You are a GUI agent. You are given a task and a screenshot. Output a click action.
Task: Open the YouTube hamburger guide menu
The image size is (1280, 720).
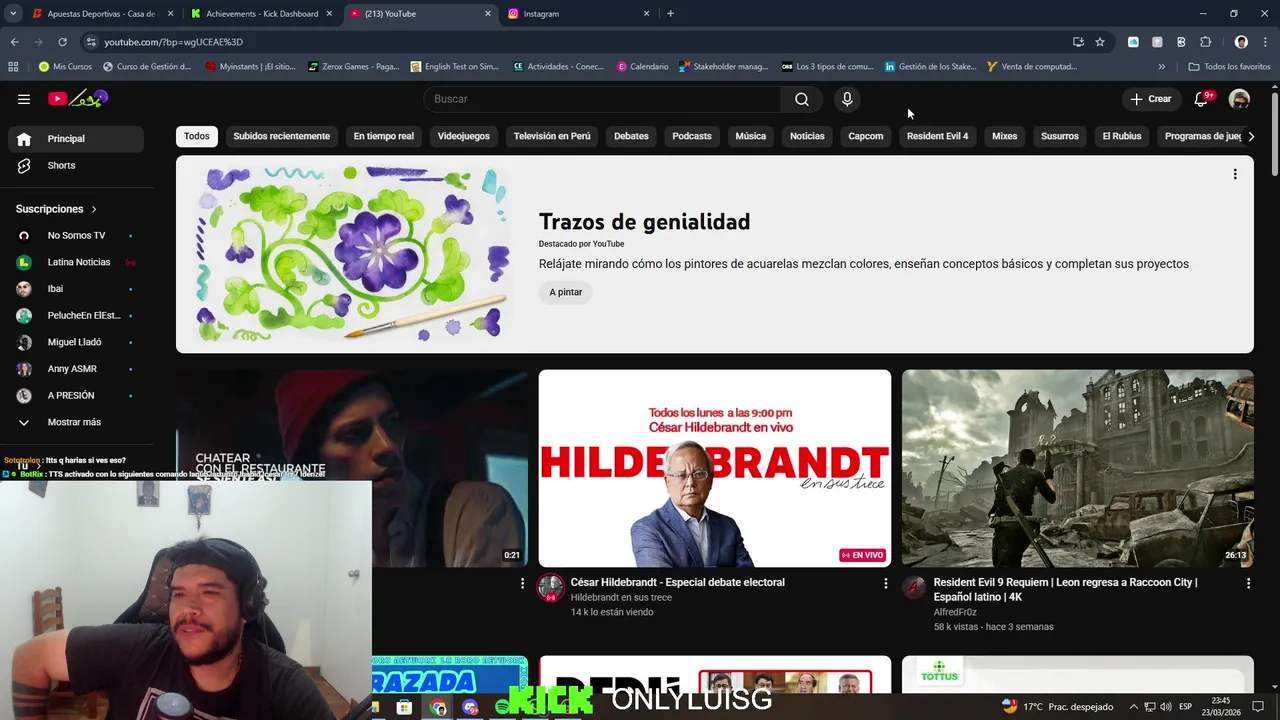[24, 99]
